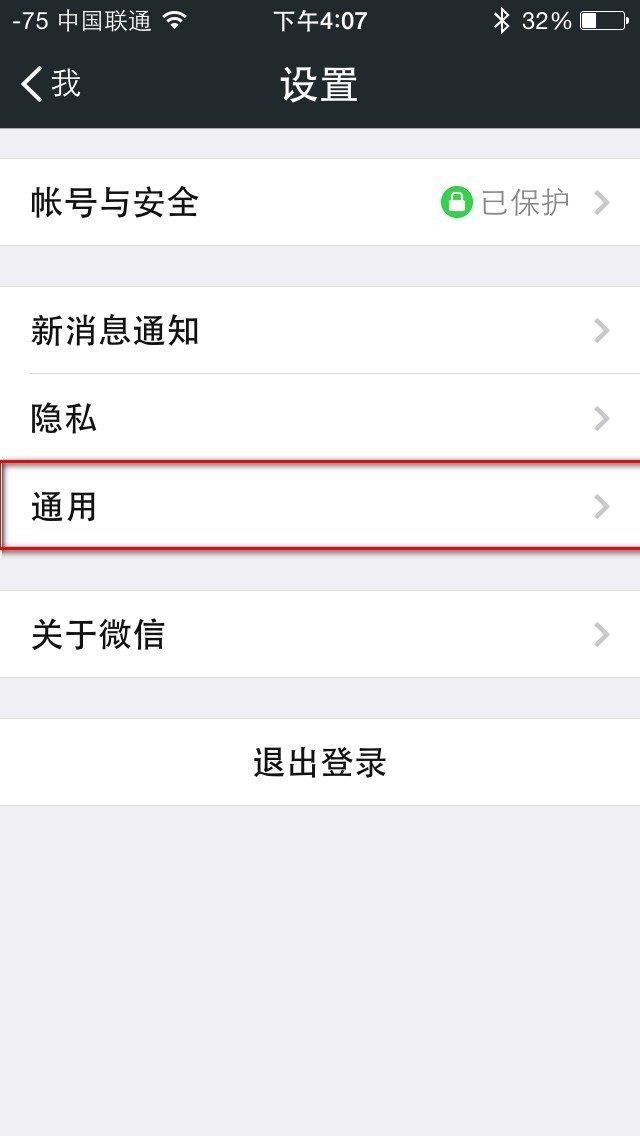Expand chevron beside 新消息通知
Viewport: 640px width, 1136px height.
[602, 331]
